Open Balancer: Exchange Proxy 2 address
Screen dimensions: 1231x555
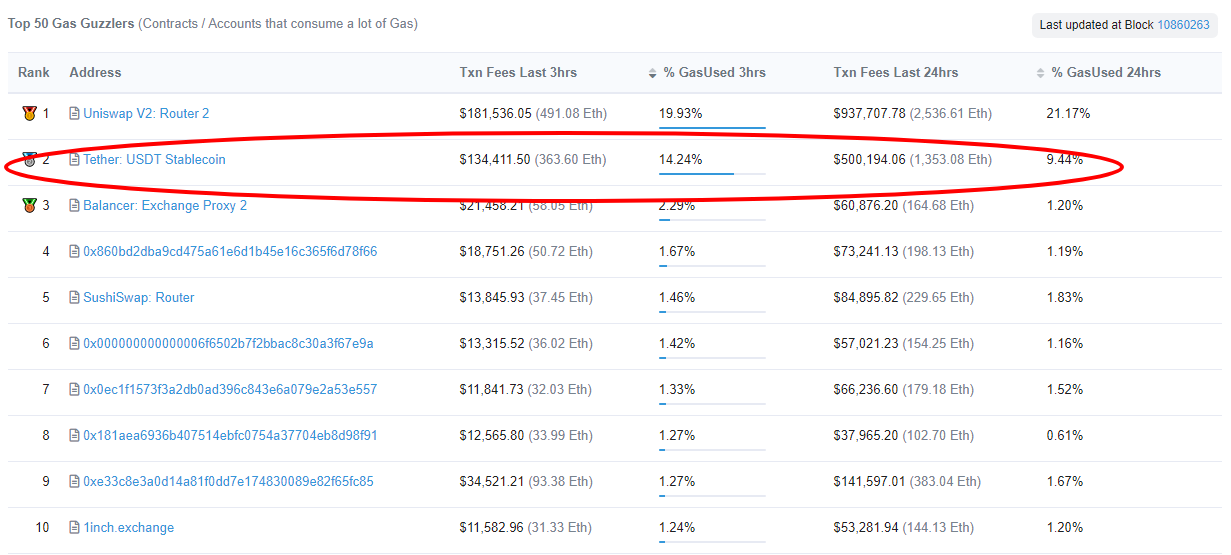click(165, 205)
